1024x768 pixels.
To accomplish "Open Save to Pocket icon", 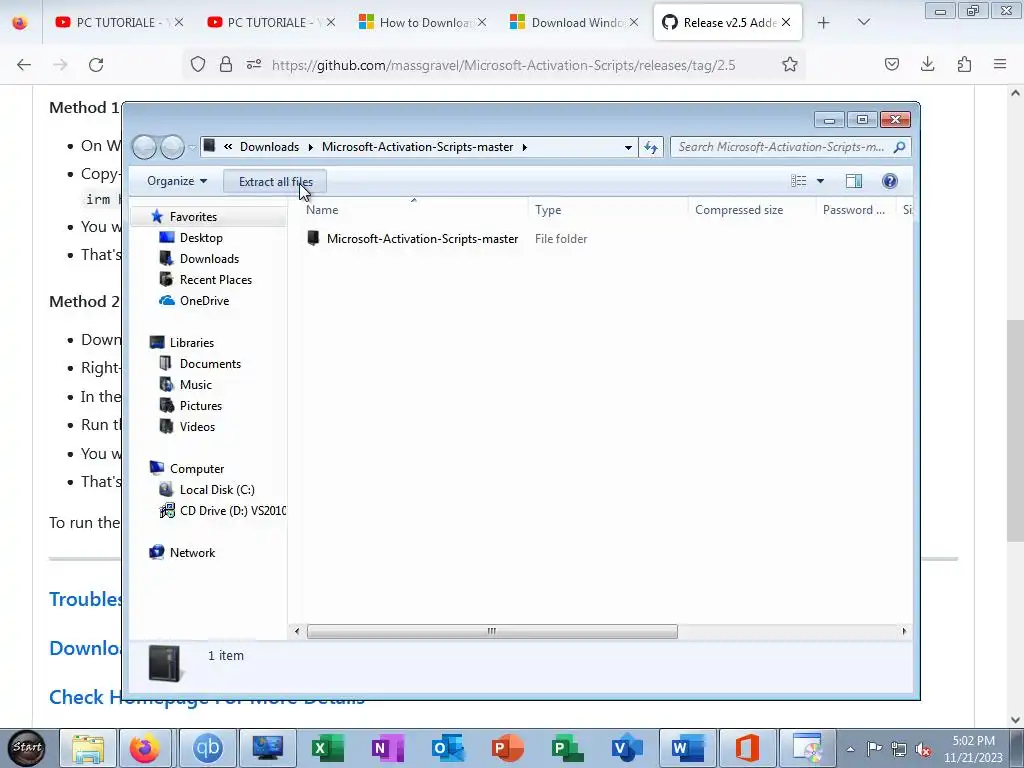I will point(891,64).
